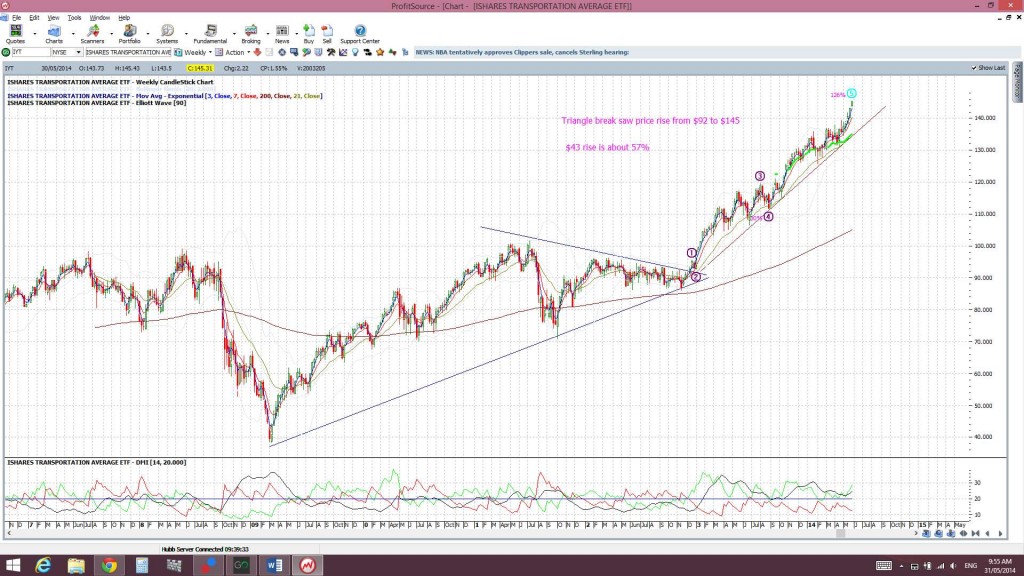Viewport: 1024px width, 576px height.
Task: Open the NYSE exchange dropdown
Action: pyautogui.click(x=78, y=52)
